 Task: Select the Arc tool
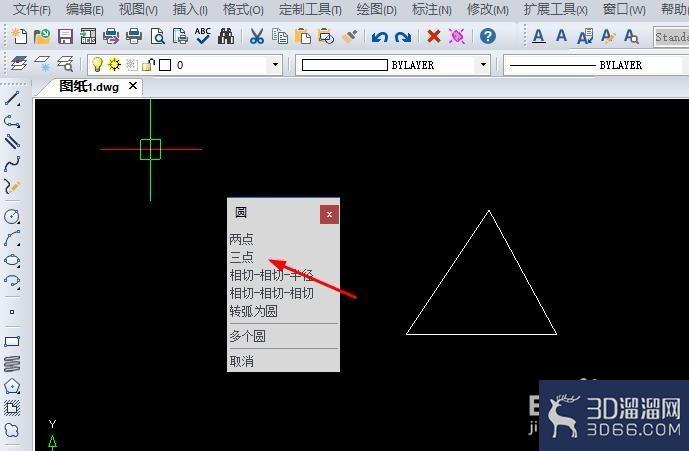click(x=12, y=238)
